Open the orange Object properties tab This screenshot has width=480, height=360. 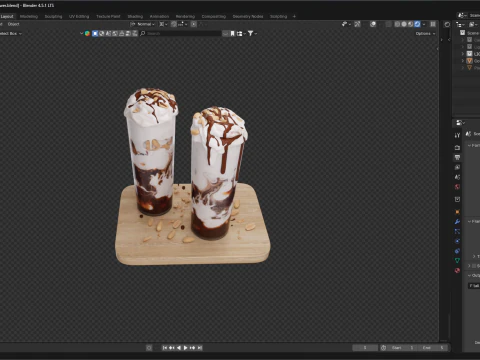[457, 212]
